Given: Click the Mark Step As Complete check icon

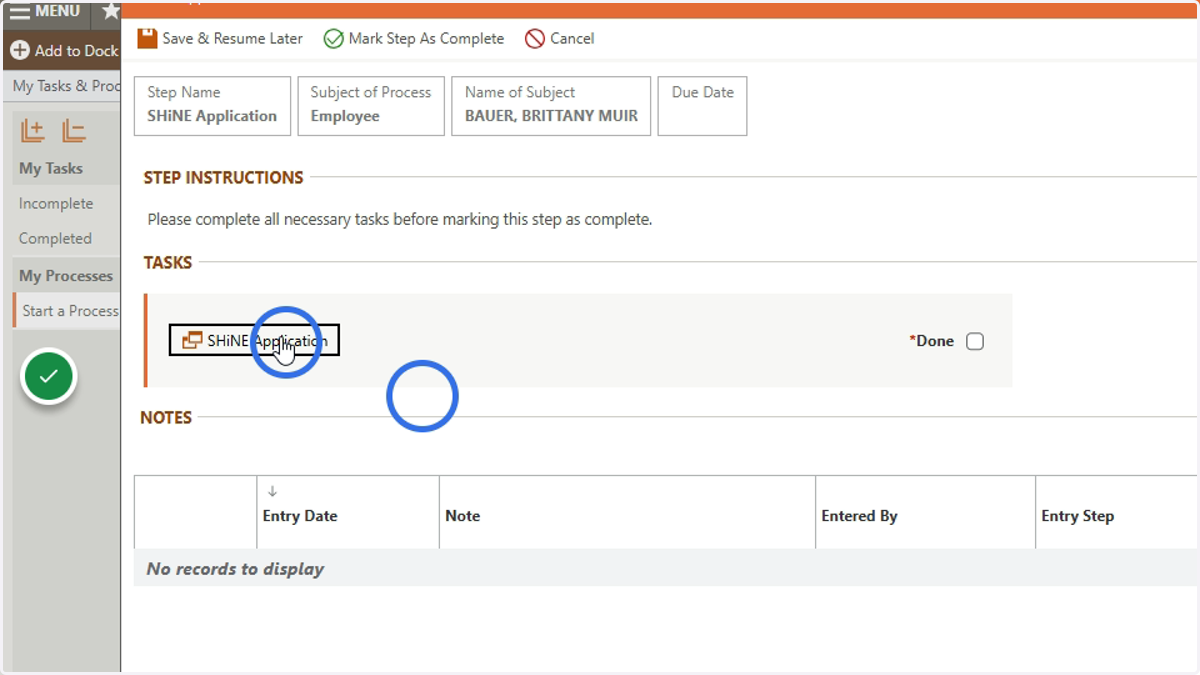Looking at the screenshot, I should [x=333, y=39].
